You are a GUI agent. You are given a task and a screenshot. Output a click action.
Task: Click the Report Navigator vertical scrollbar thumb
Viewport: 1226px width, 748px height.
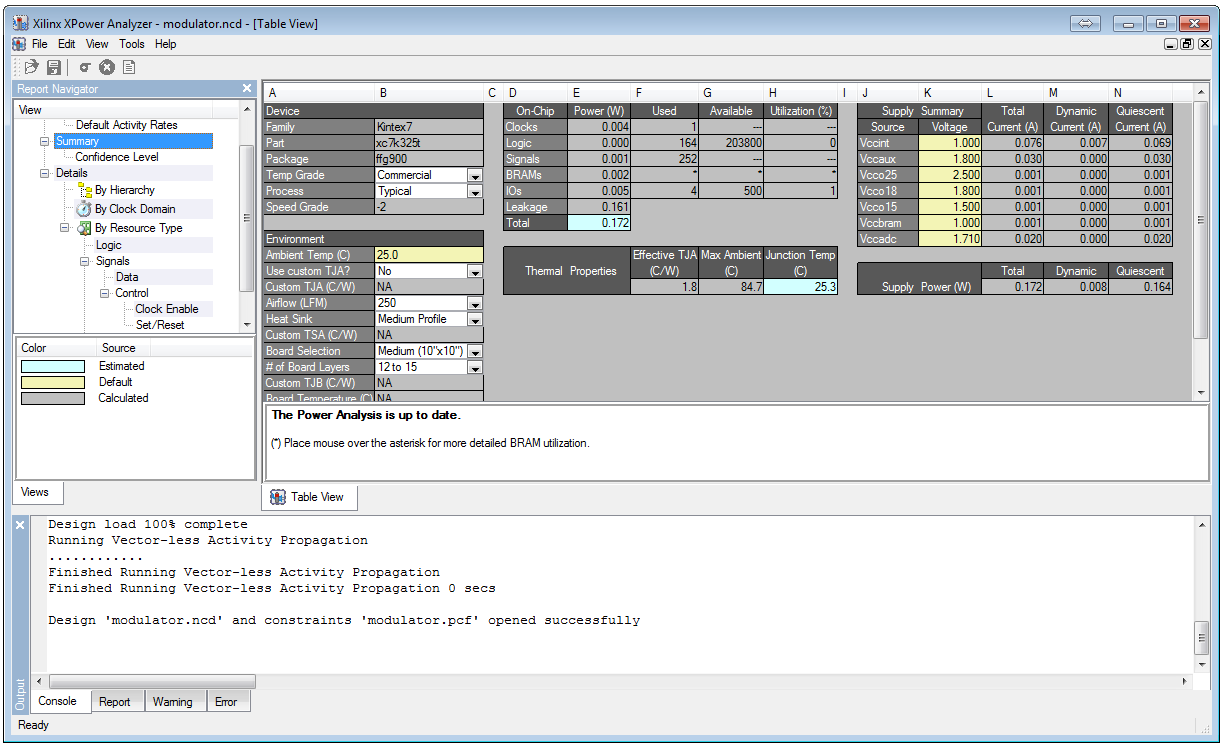(247, 218)
